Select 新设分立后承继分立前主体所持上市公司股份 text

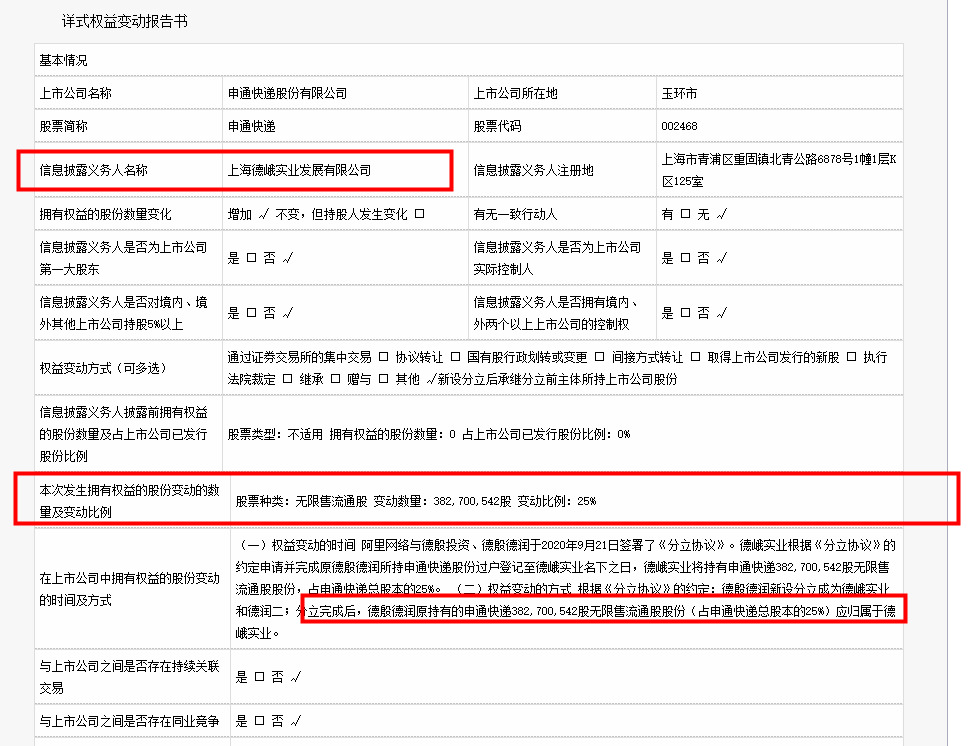point(558,379)
